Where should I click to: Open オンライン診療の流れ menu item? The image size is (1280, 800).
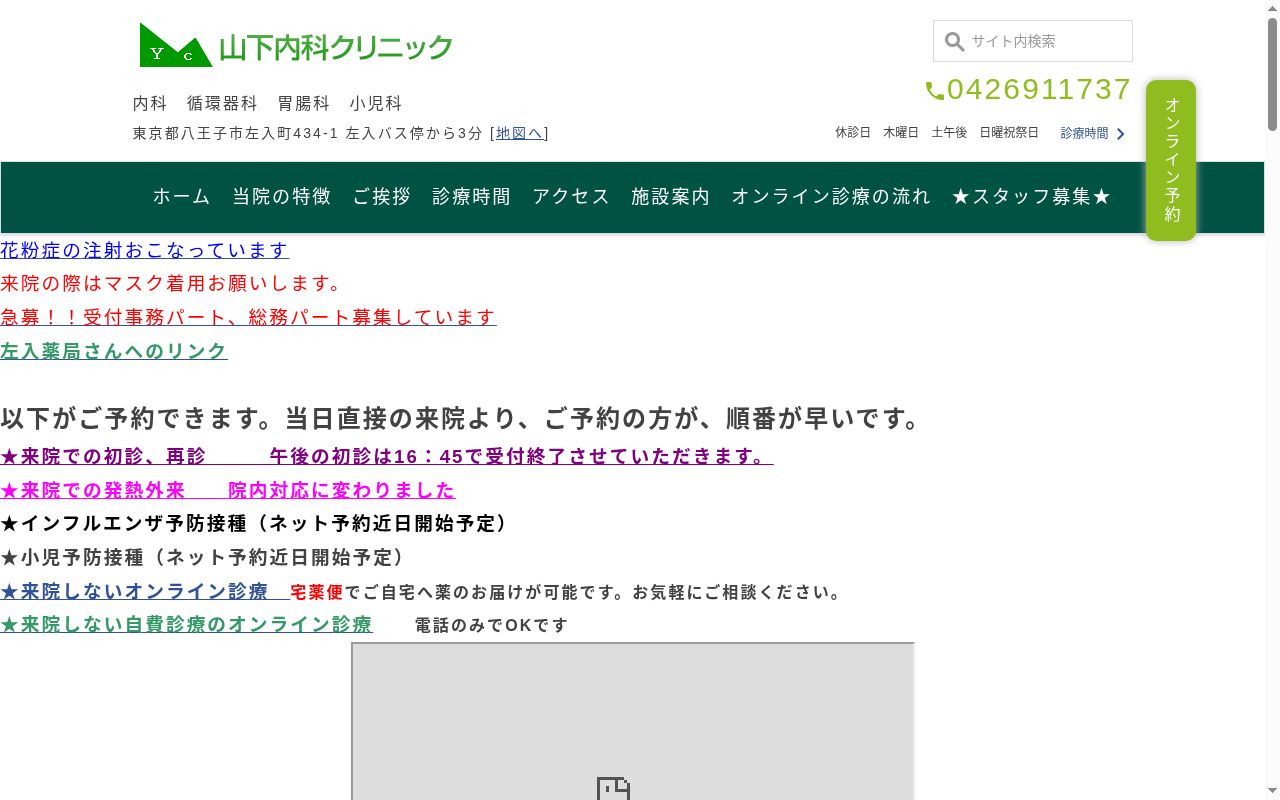[831, 197]
